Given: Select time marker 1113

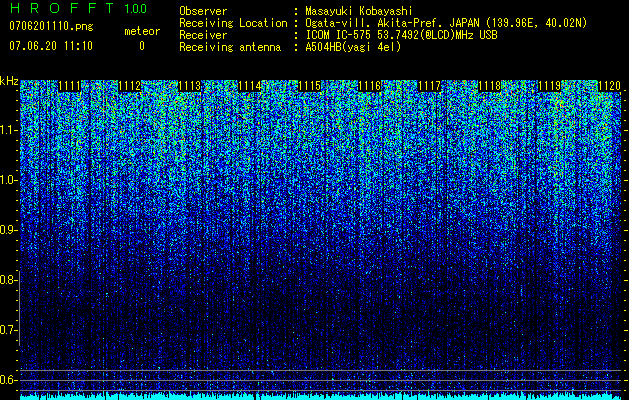Looking at the screenshot, I should point(189,86).
